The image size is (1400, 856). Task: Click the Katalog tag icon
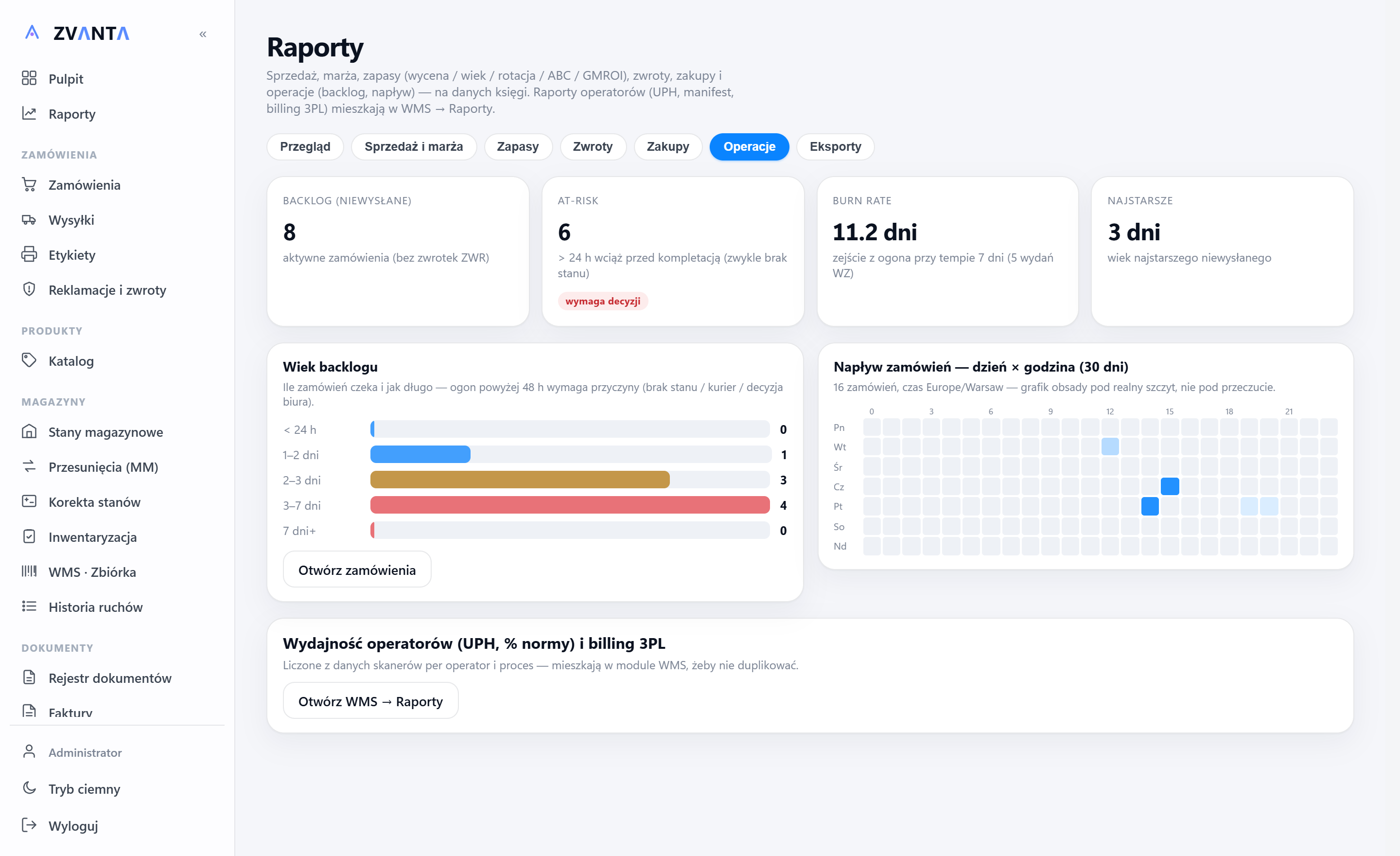[x=29, y=360]
